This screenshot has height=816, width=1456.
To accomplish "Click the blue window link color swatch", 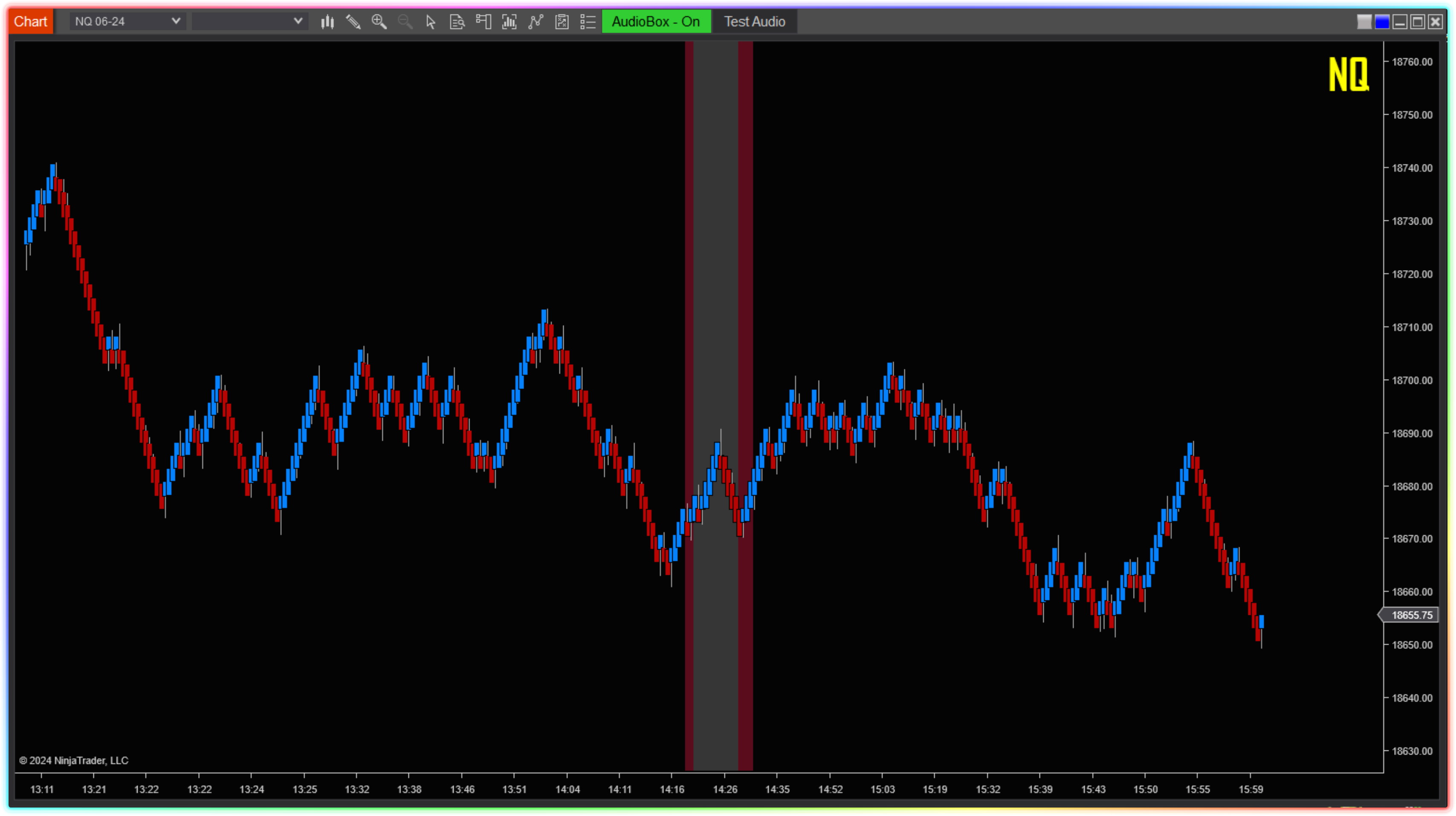I will (1382, 22).
